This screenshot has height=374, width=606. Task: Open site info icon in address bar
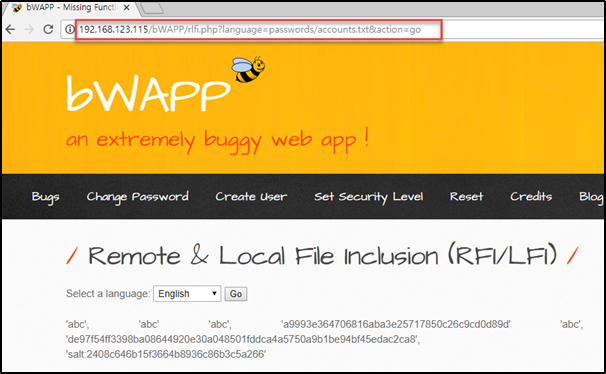coord(69,29)
